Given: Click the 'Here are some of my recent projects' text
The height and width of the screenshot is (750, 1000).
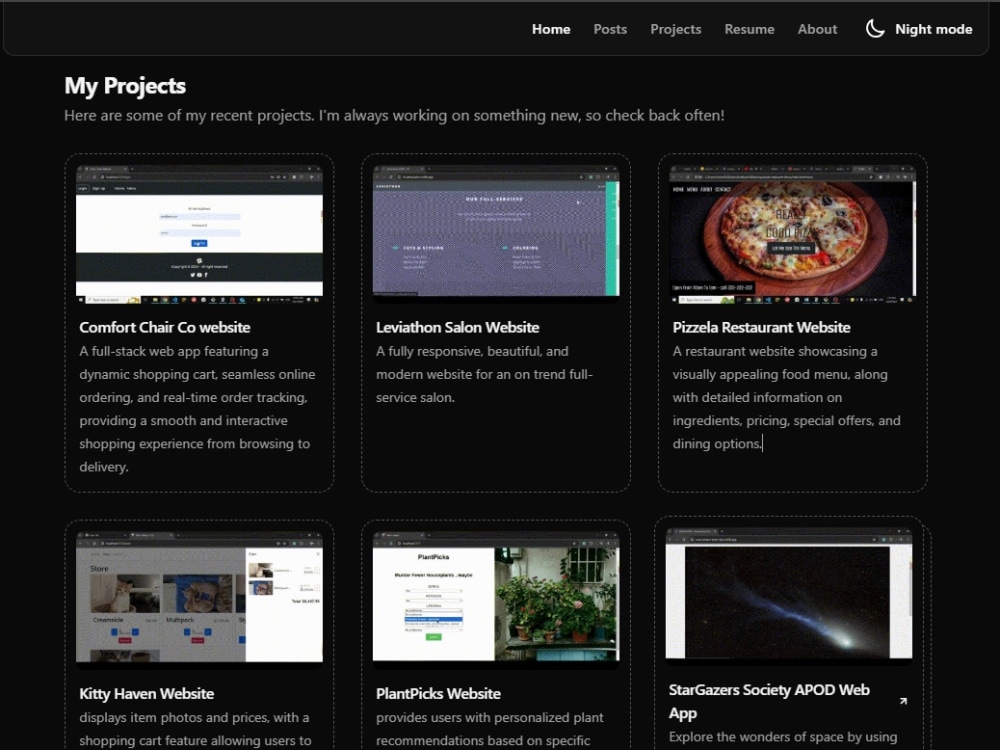Looking at the screenshot, I should click(x=394, y=115).
